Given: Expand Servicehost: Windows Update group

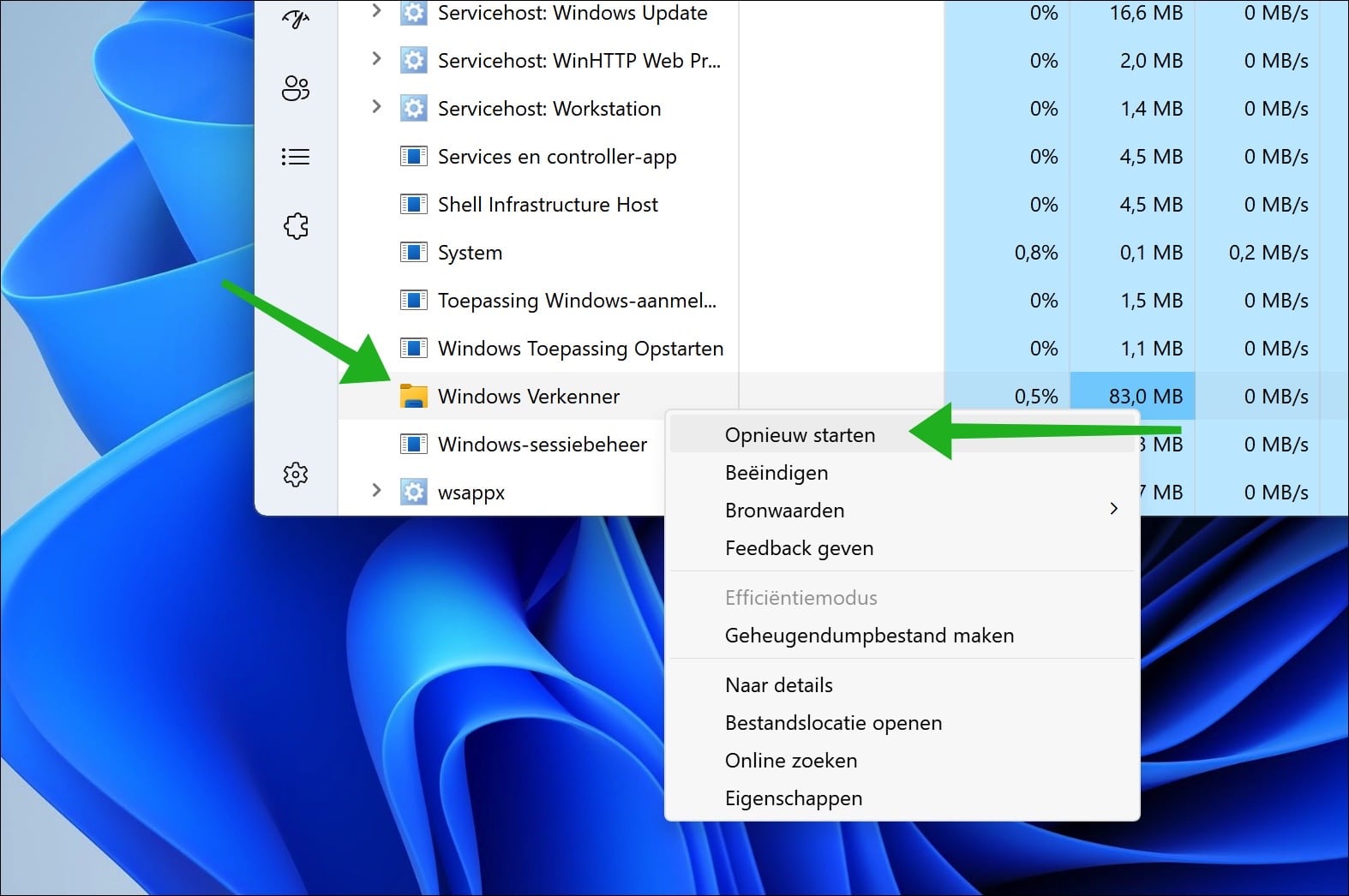Looking at the screenshot, I should 375,11.
